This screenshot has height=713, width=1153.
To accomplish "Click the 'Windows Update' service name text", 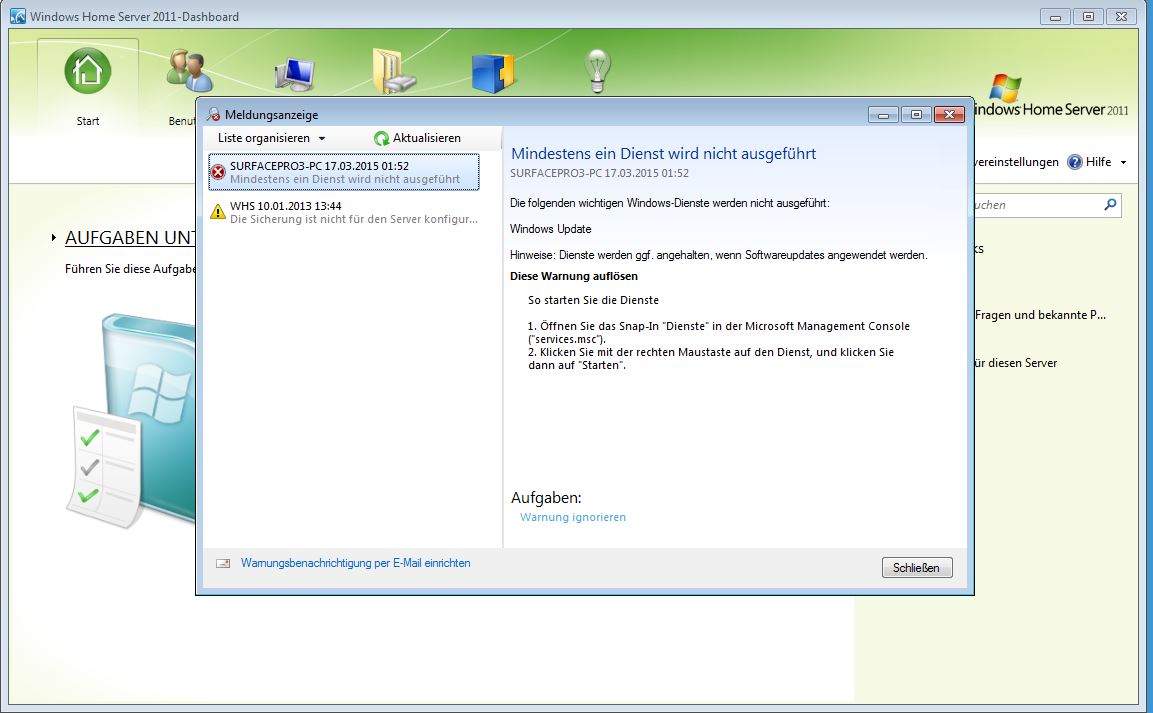I will click(551, 229).
